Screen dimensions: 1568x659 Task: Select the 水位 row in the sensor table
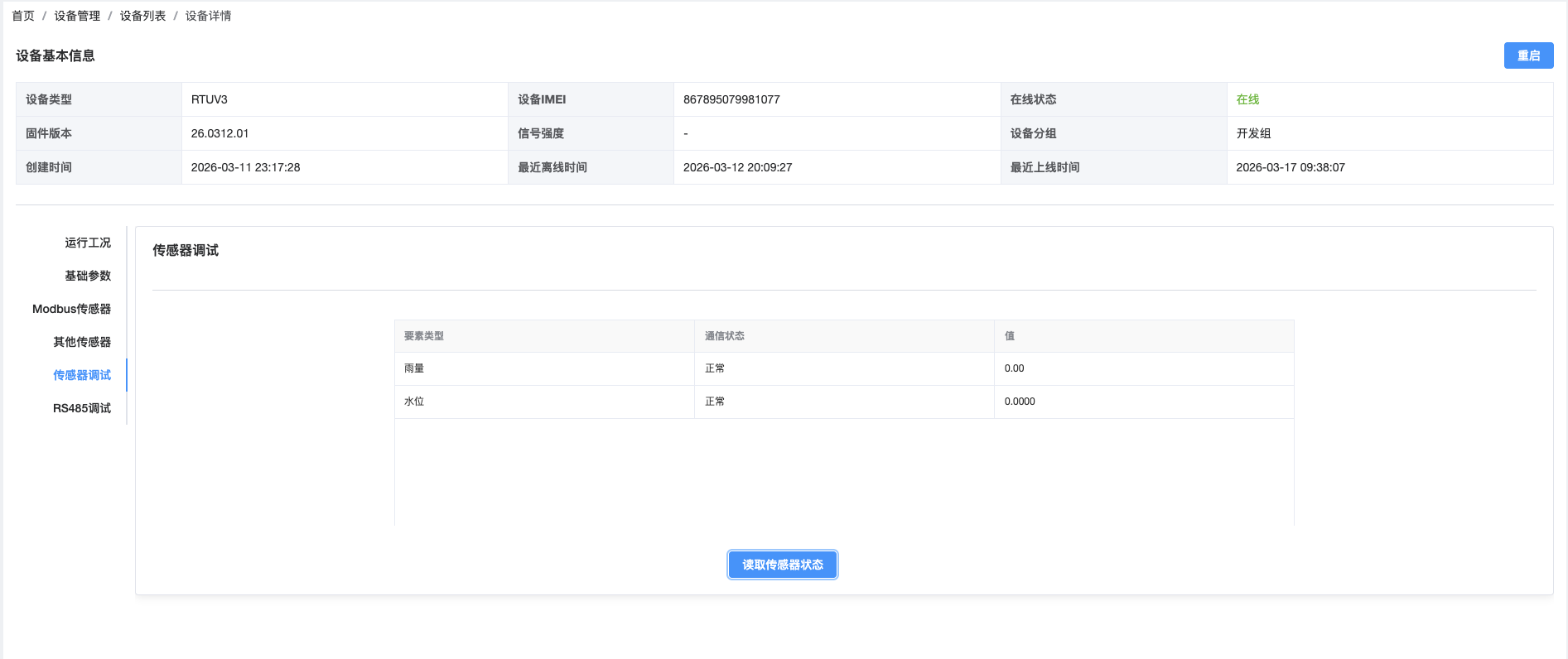414,402
